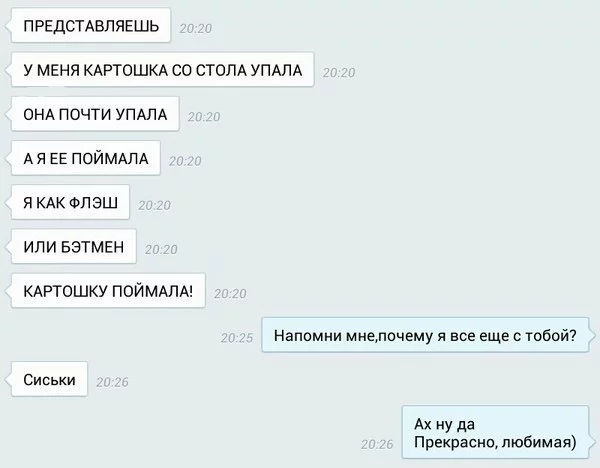Image resolution: width=600 pixels, height=468 pixels.
Task: Click the 20:26 timestamp beside 'Ах ну да' reply
Action: coord(377,444)
